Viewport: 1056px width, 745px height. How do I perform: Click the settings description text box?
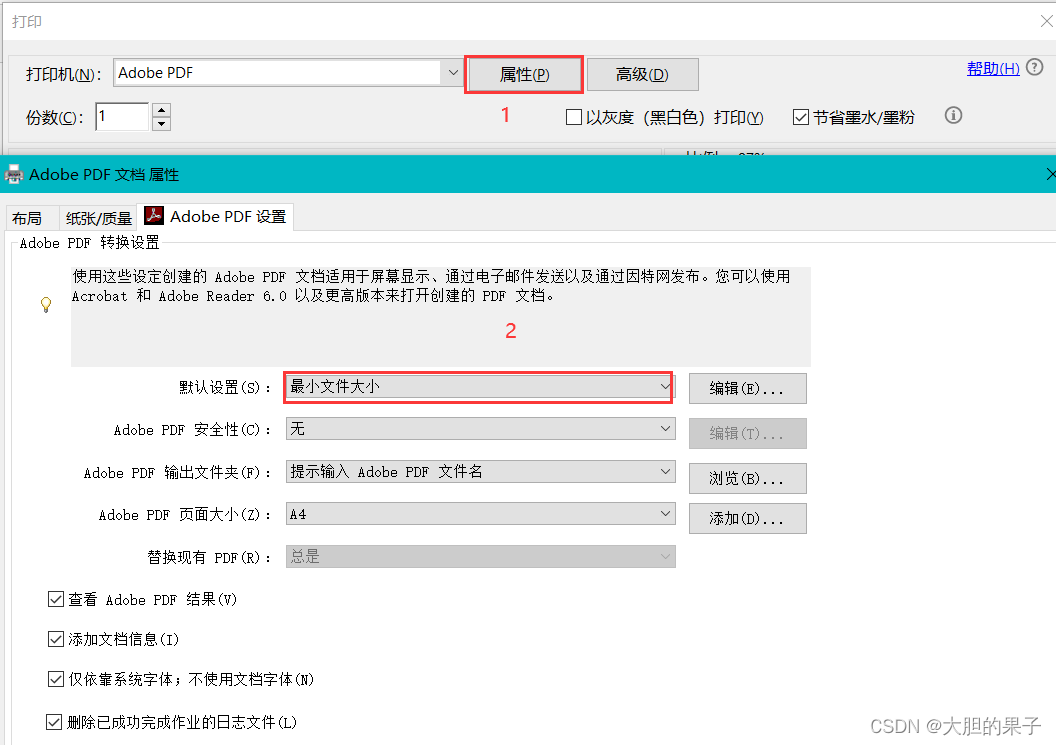[440, 317]
